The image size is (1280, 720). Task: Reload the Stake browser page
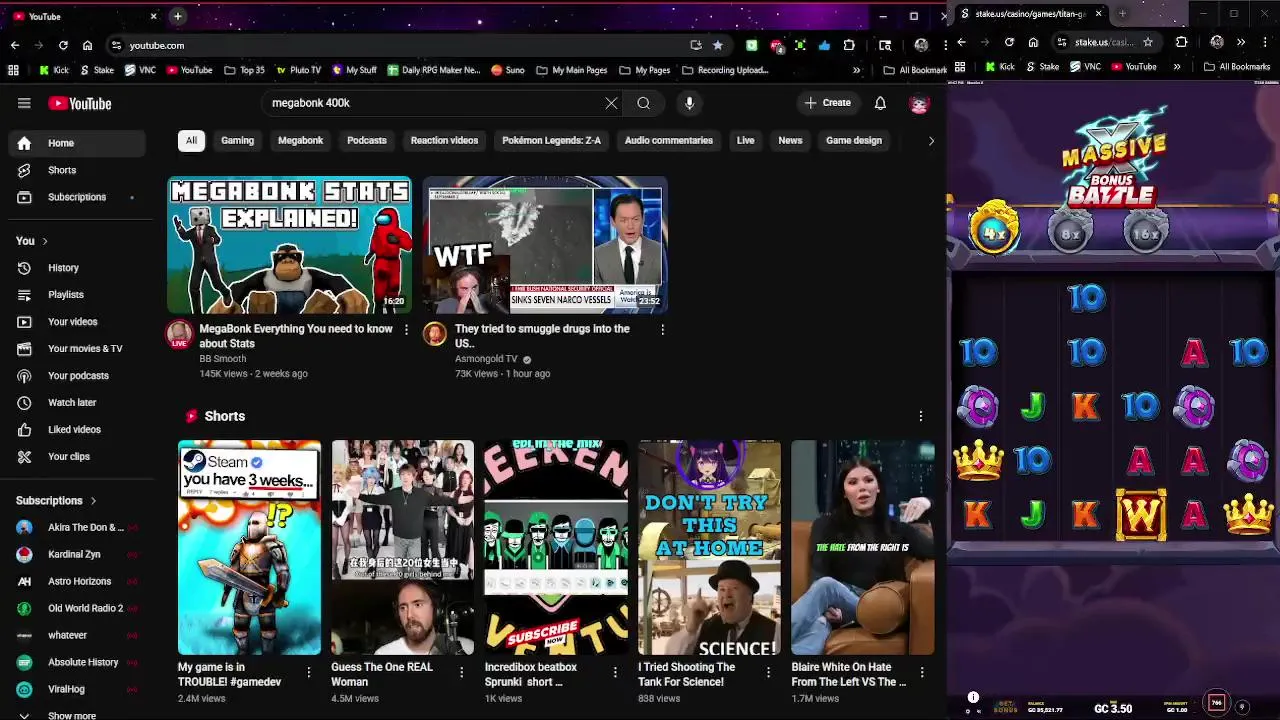1009,42
